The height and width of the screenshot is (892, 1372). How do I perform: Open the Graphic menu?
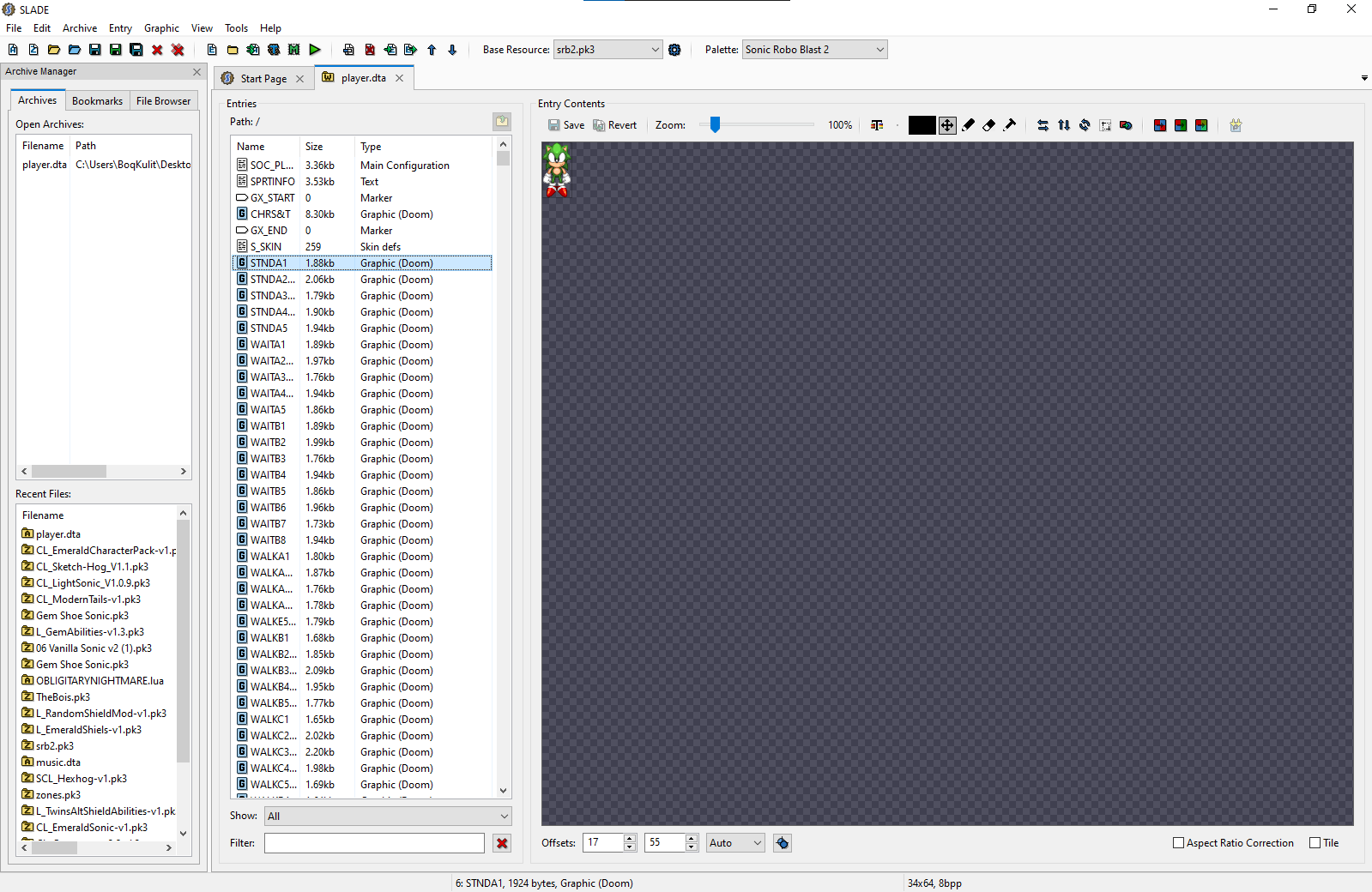pyautogui.click(x=161, y=28)
